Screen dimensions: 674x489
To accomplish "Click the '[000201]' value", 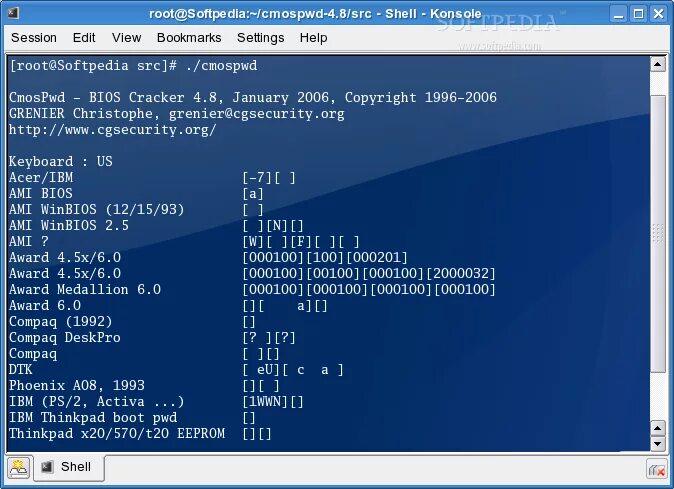I will (377, 257).
